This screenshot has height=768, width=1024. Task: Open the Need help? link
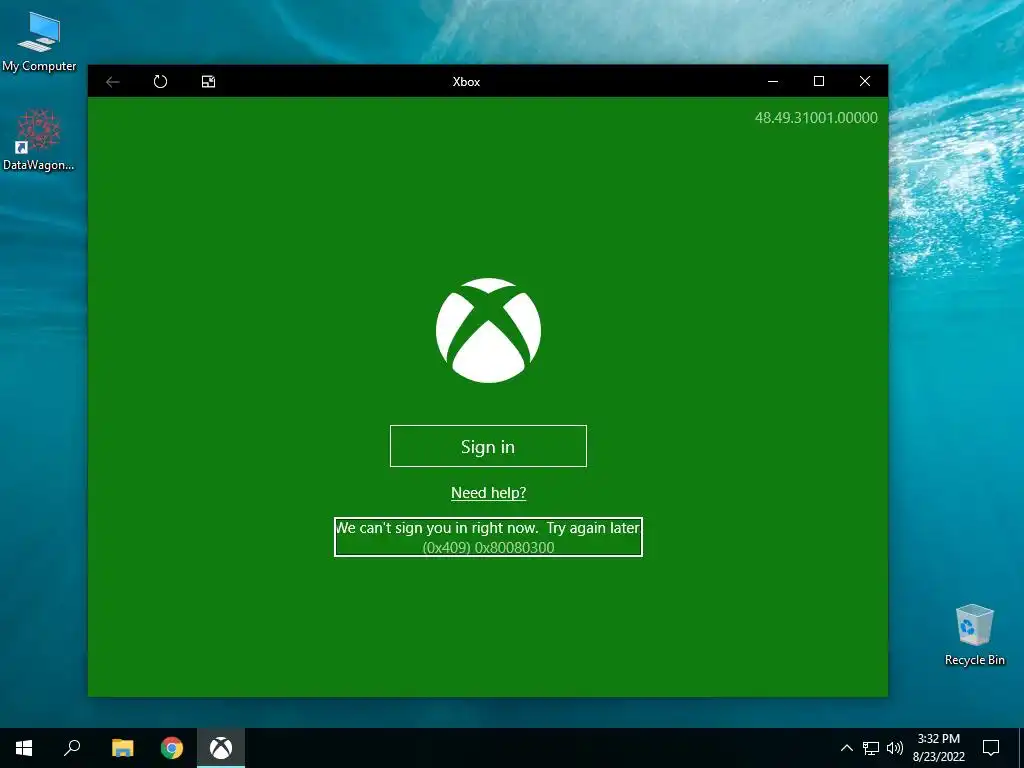point(488,492)
